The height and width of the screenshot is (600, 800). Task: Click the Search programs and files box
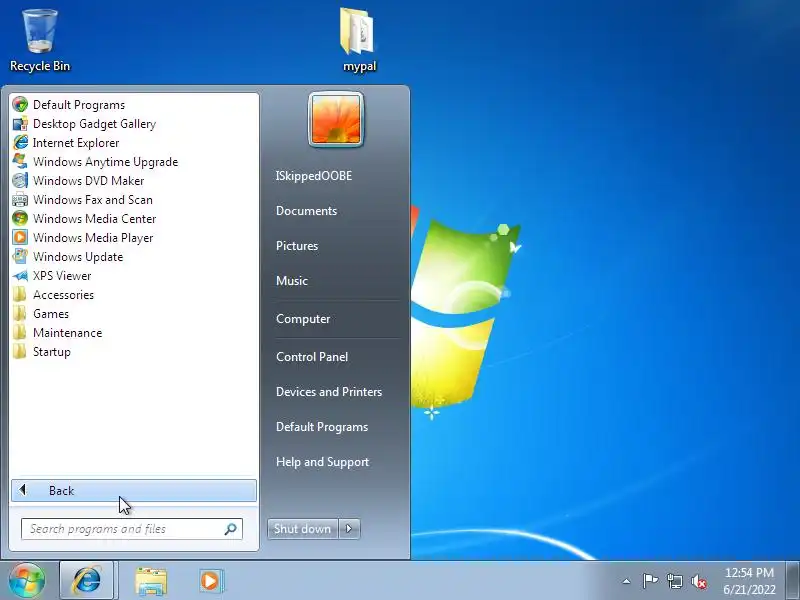(132, 529)
